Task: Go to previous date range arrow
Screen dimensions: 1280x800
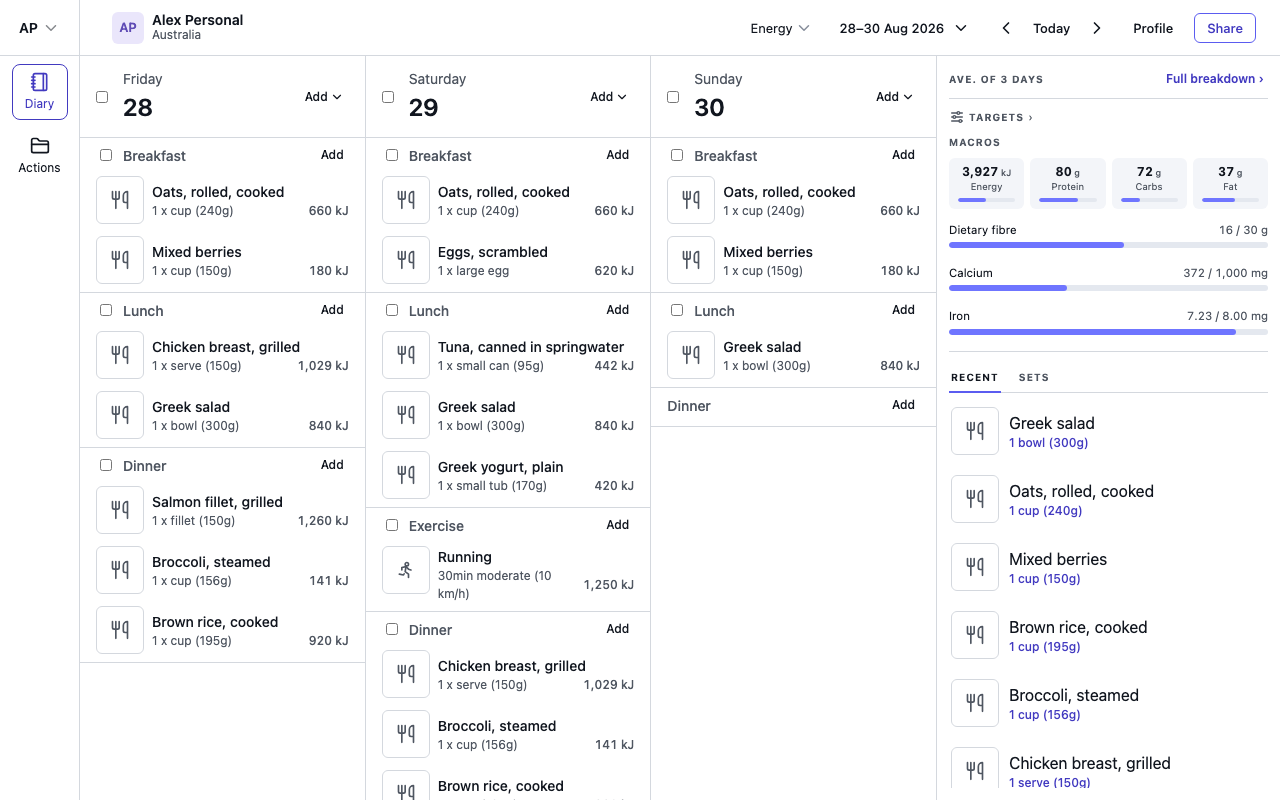Action: click(1006, 28)
